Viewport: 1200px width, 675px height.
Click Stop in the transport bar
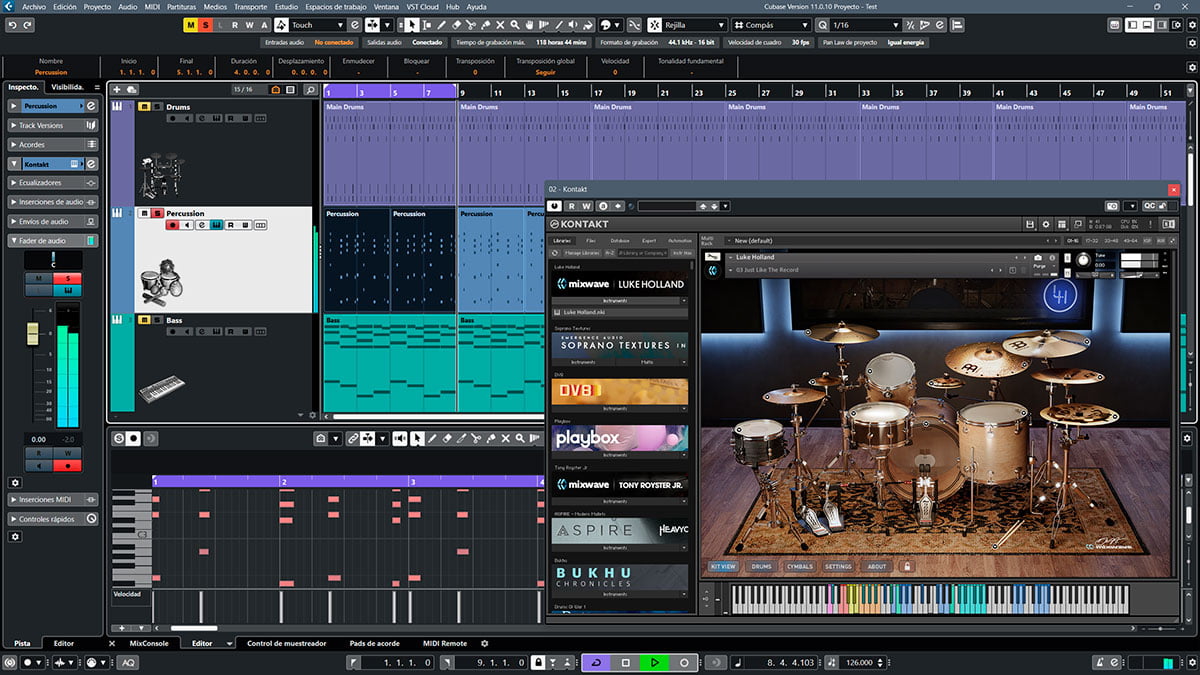coord(624,662)
